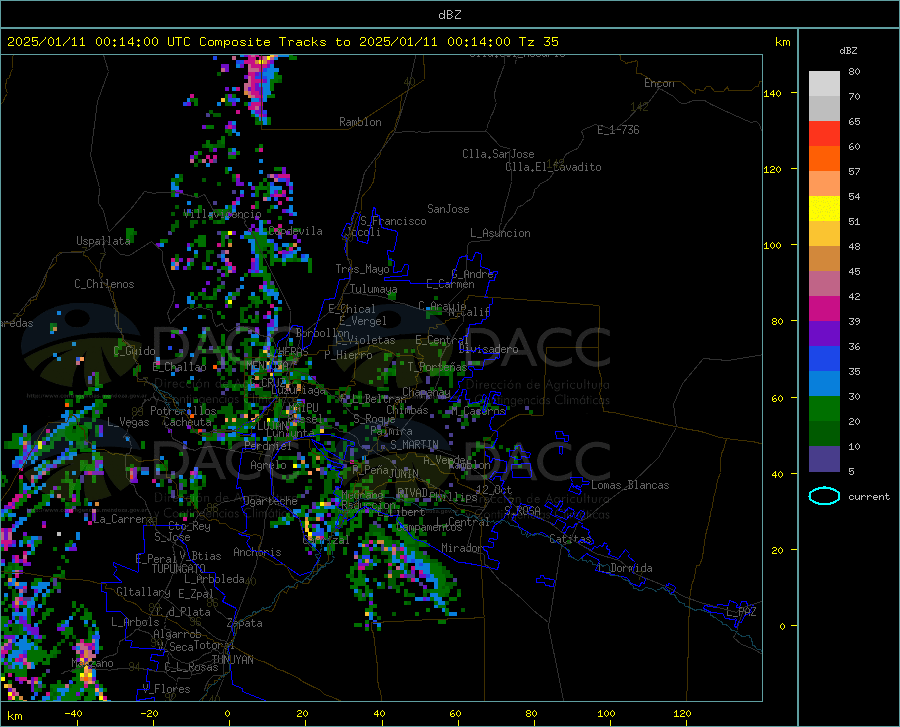
Task: Click the 'S_Francisco' map label
Action: click(393, 221)
